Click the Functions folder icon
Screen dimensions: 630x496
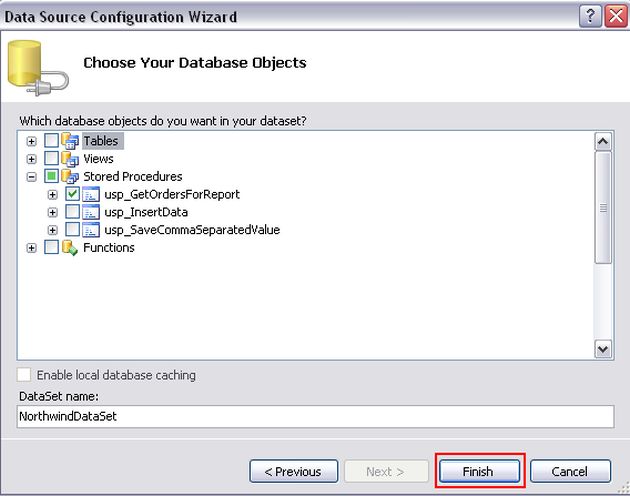70,248
